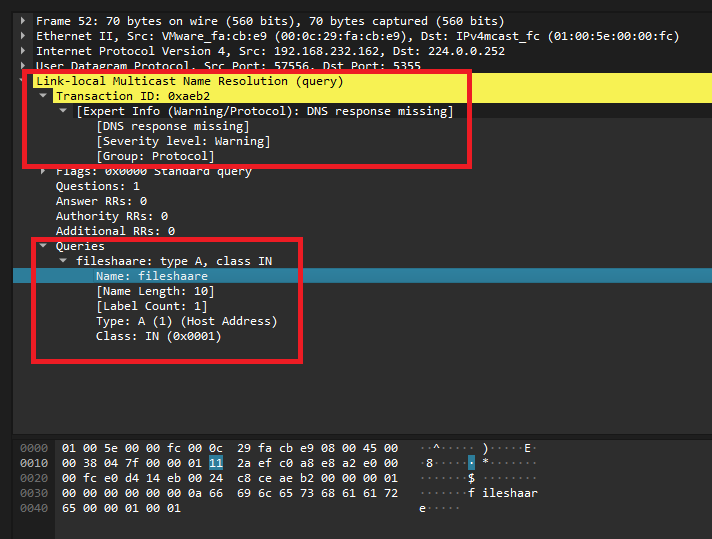Collapse the Expert Info warning node
This screenshot has height=539, width=712.
tap(64, 111)
